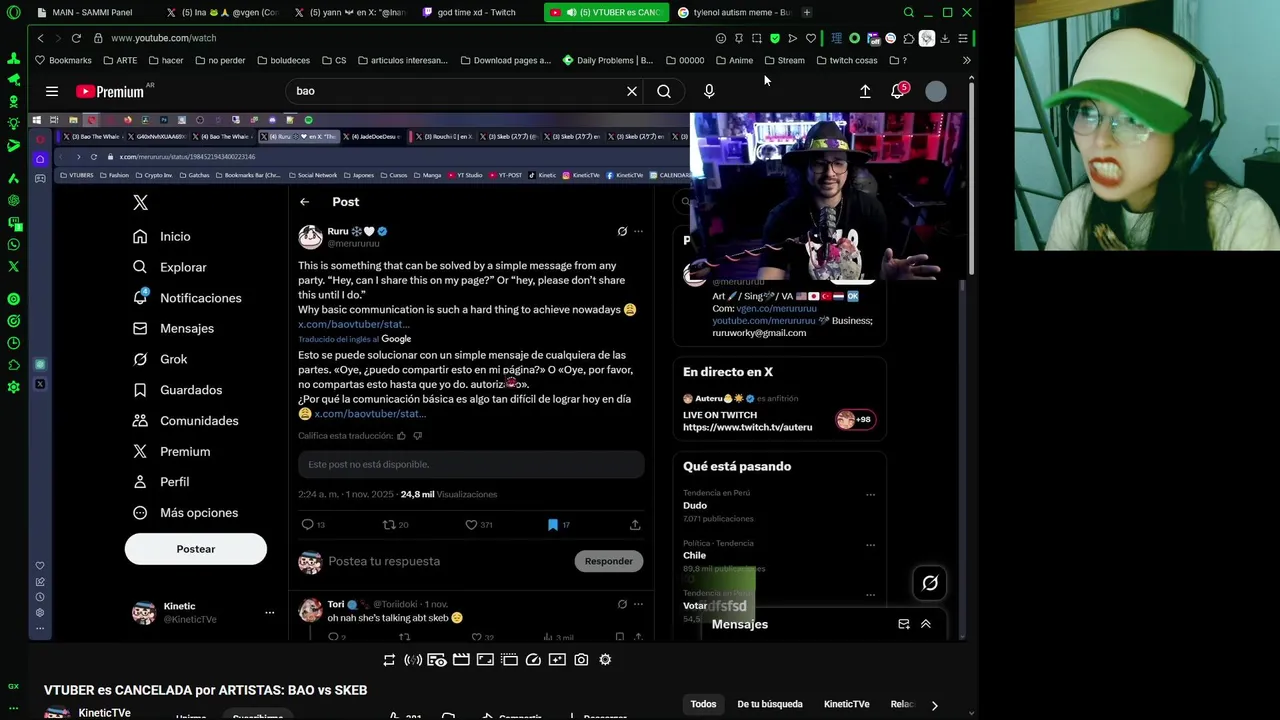The width and height of the screenshot is (1280, 720).
Task: Open options for Dudo trend
Action: coord(870,495)
